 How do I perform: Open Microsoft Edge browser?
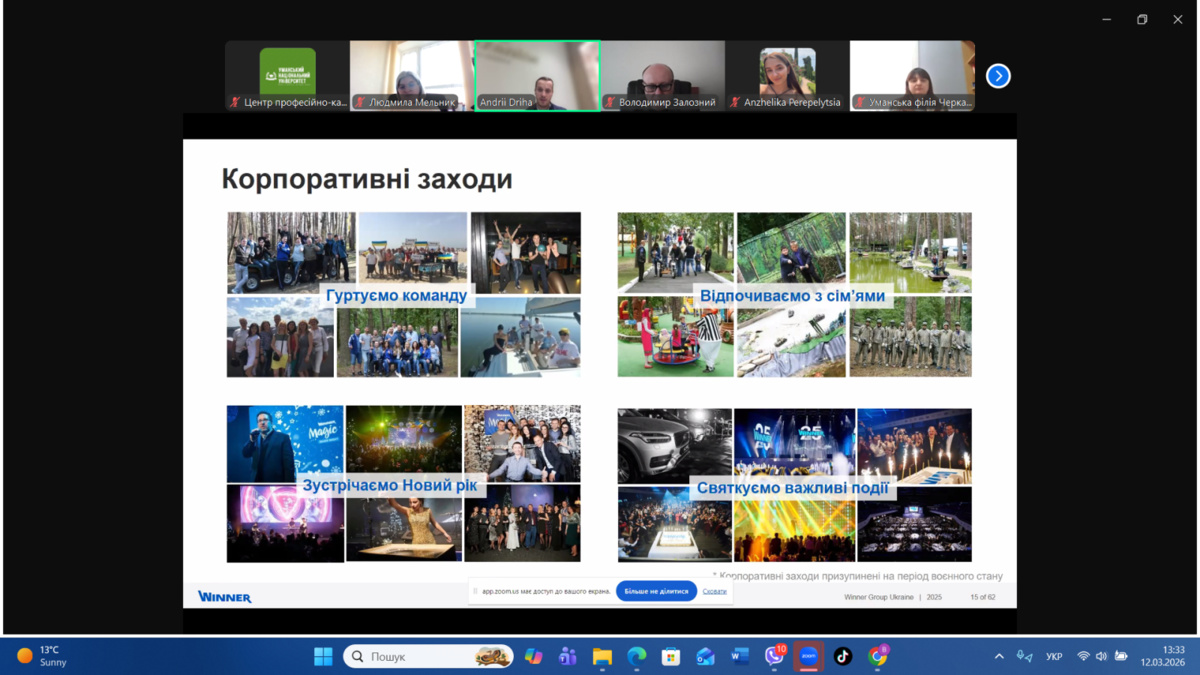click(637, 656)
